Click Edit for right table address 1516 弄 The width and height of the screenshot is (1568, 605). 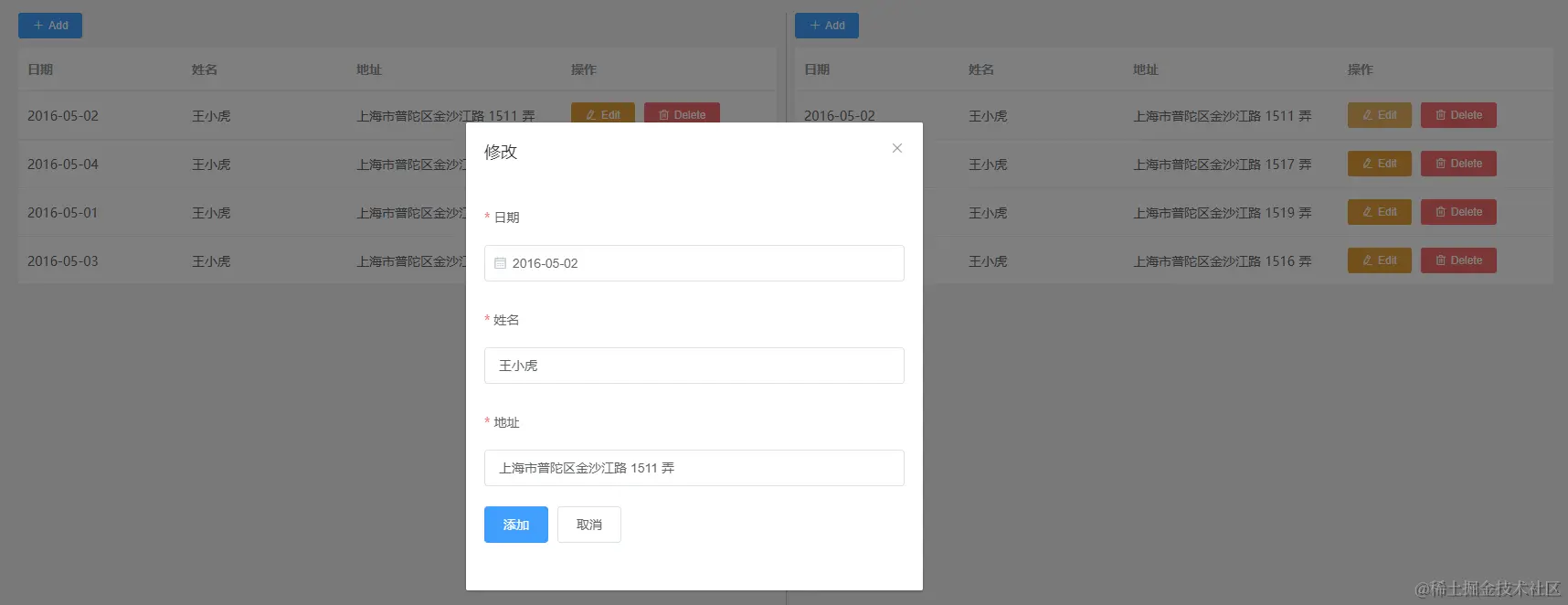tap(1380, 260)
